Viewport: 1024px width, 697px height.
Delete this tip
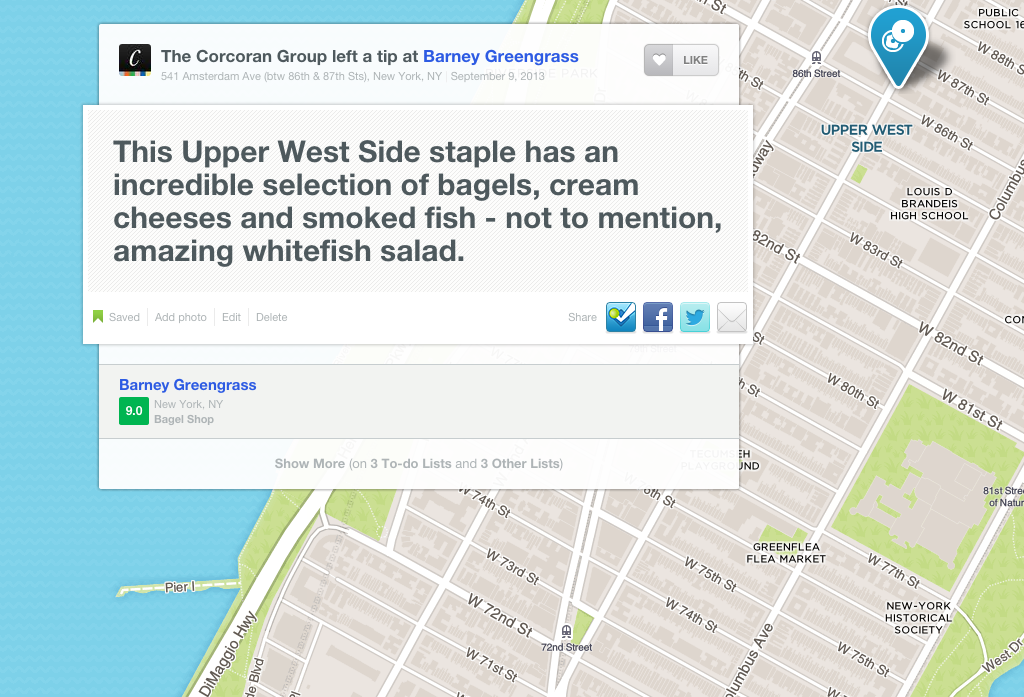[x=271, y=317]
